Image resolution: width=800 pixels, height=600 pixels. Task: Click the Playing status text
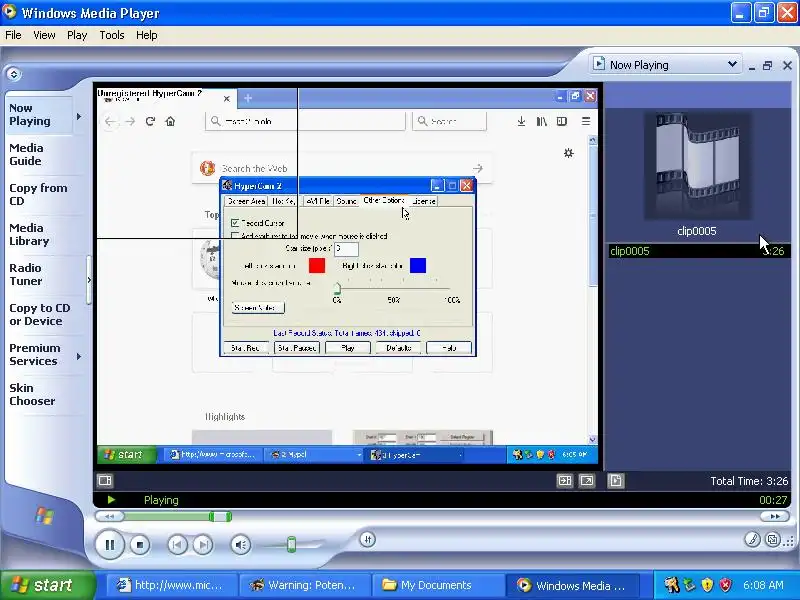pyautogui.click(x=161, y=500)
